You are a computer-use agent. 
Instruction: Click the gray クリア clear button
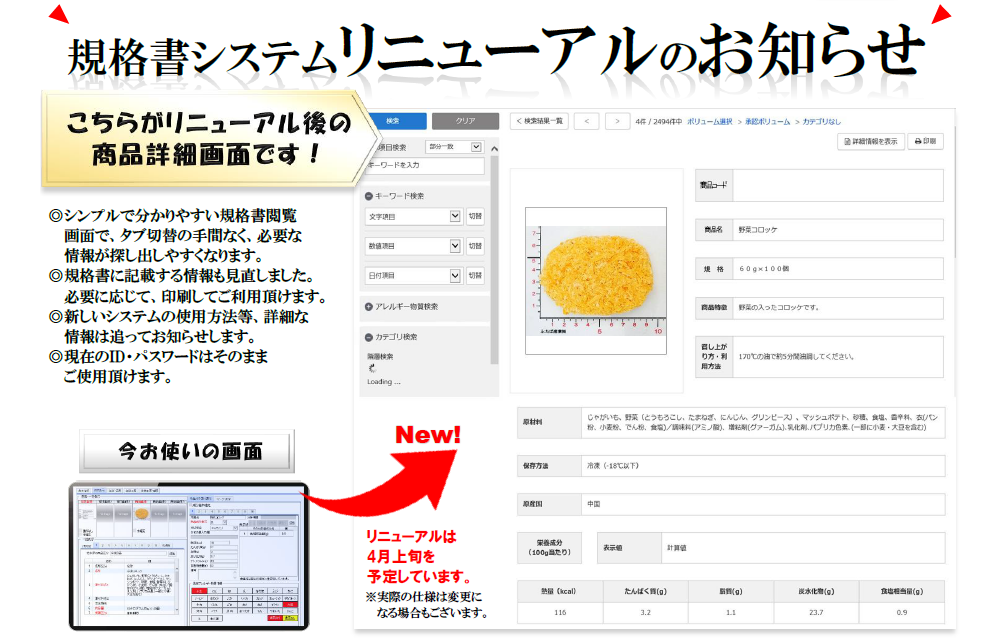(x=465, y=121)
